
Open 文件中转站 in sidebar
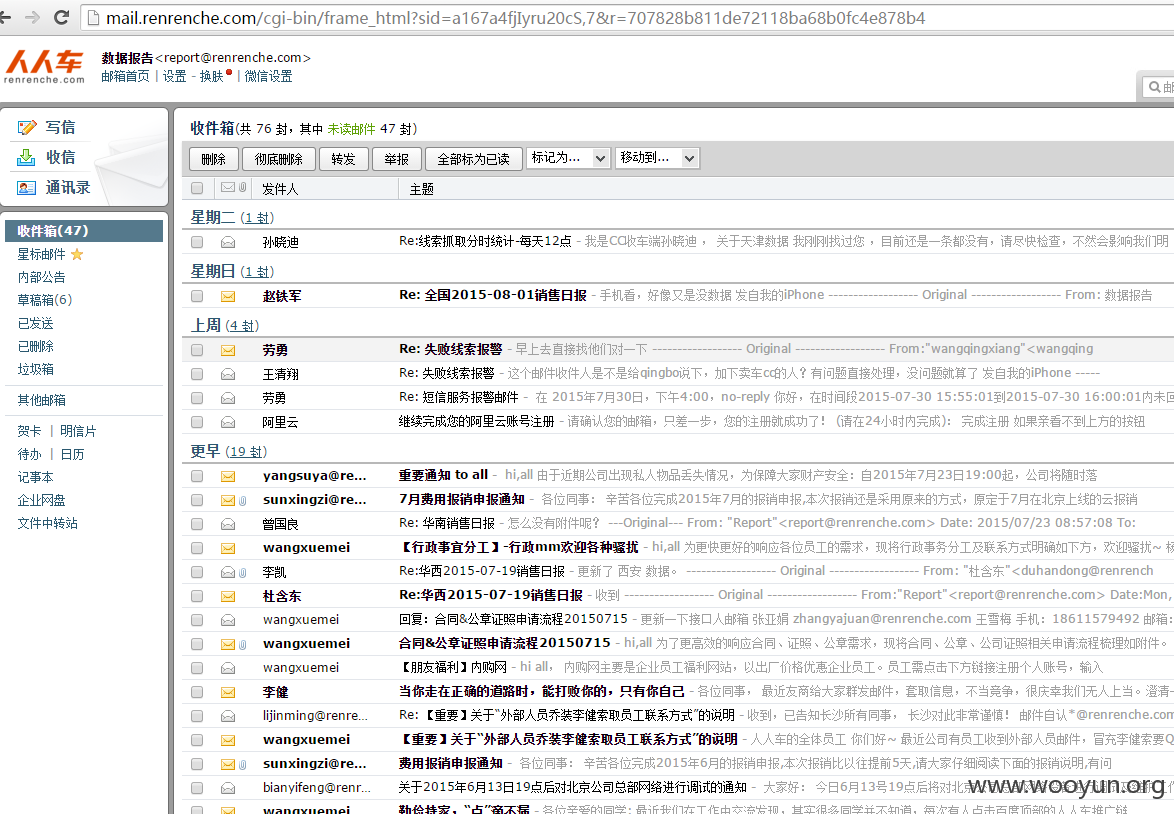click(47, 523)
